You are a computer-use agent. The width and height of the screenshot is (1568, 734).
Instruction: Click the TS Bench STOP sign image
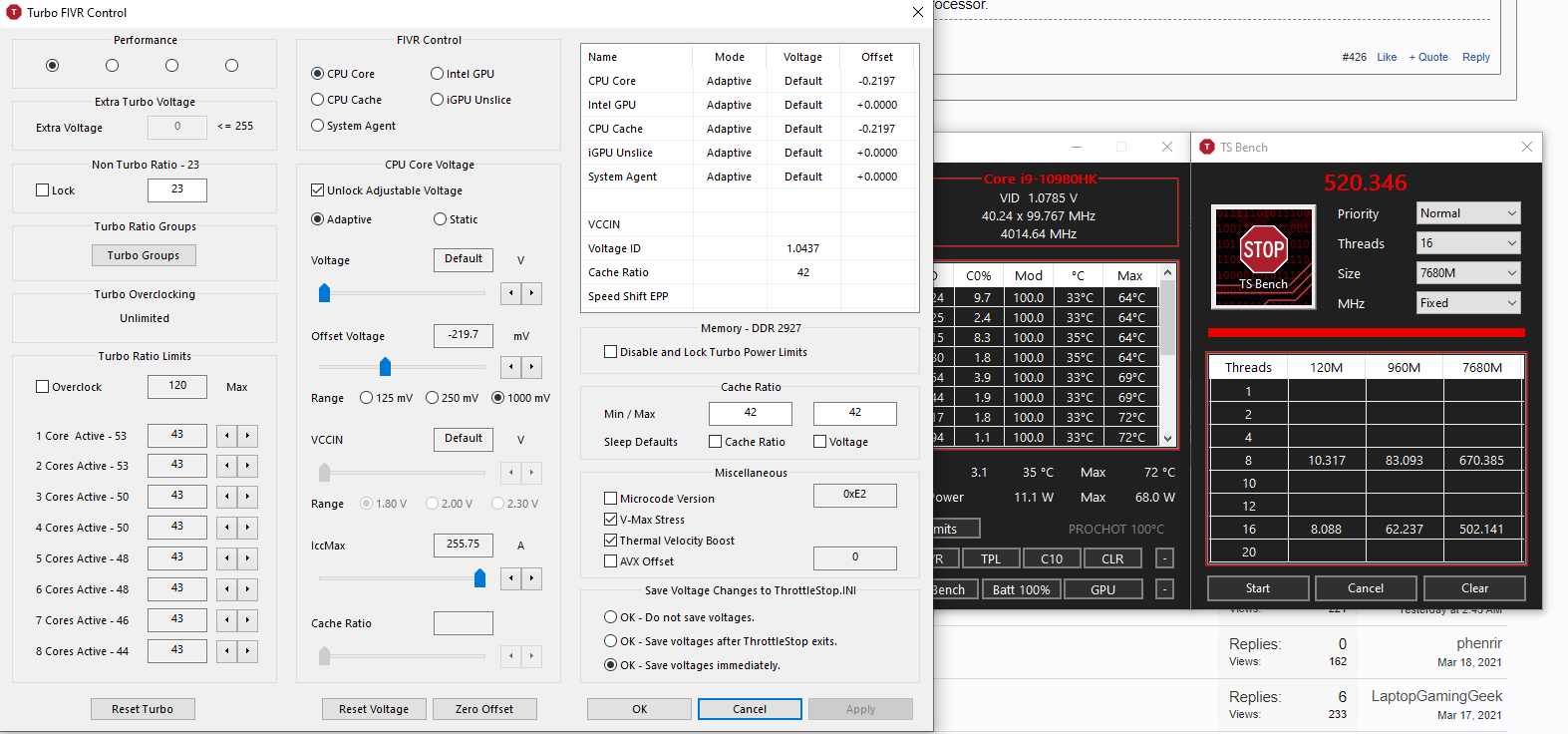pos(1263,256)
